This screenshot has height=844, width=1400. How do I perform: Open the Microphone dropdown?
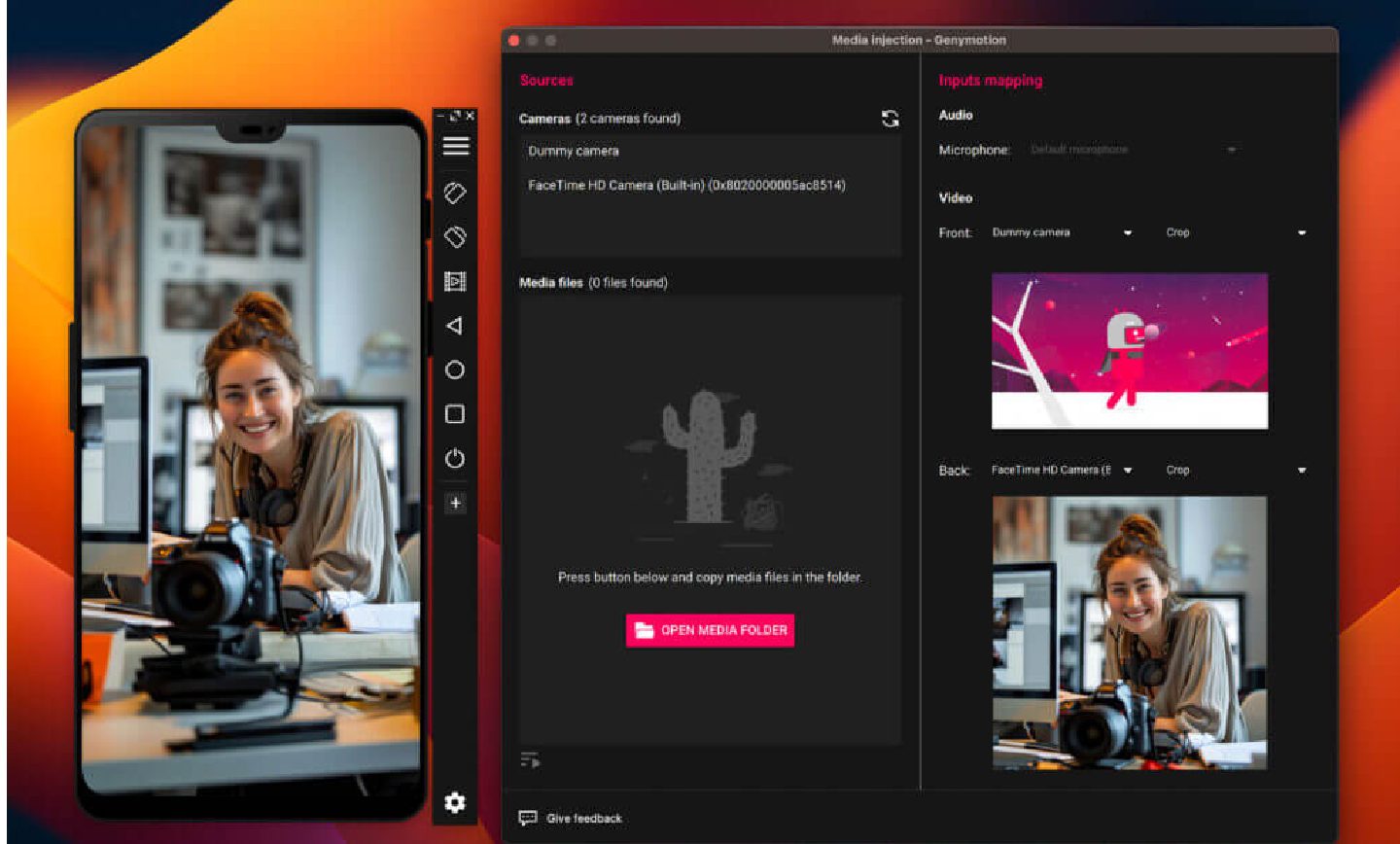pos(1134,150)
